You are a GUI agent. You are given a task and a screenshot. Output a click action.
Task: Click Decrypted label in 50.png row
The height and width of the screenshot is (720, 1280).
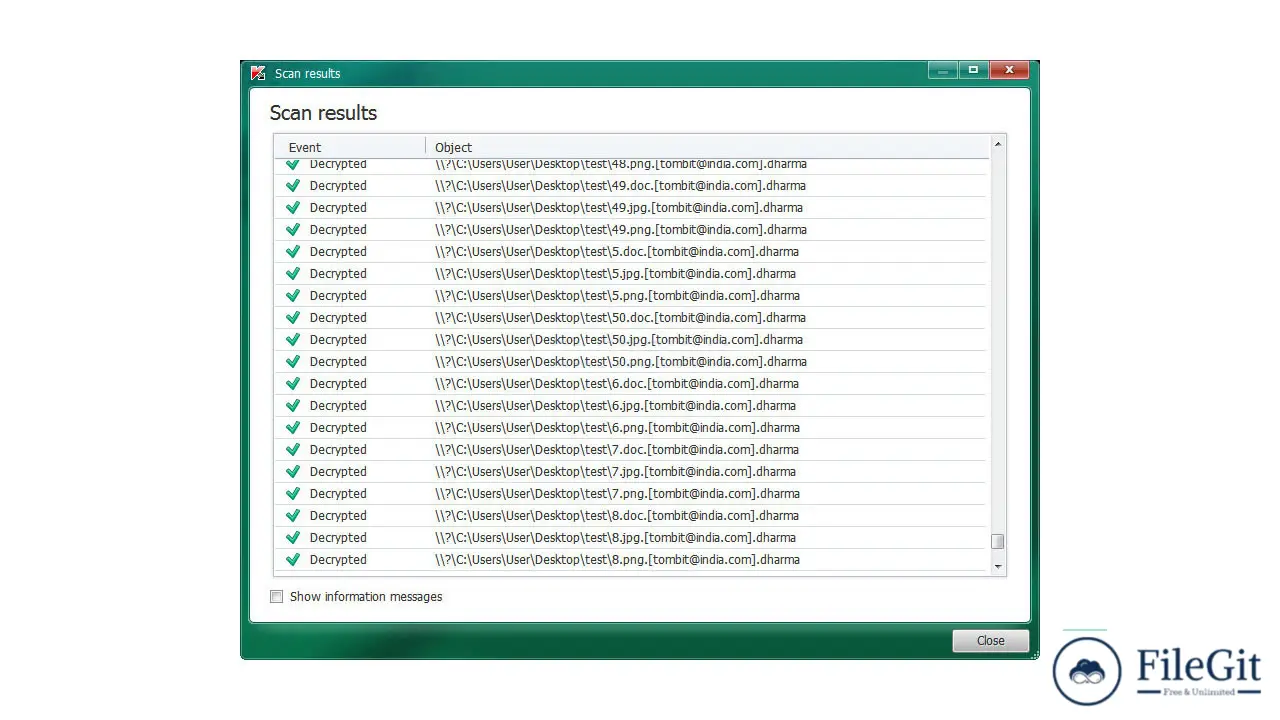coord(338,361)
